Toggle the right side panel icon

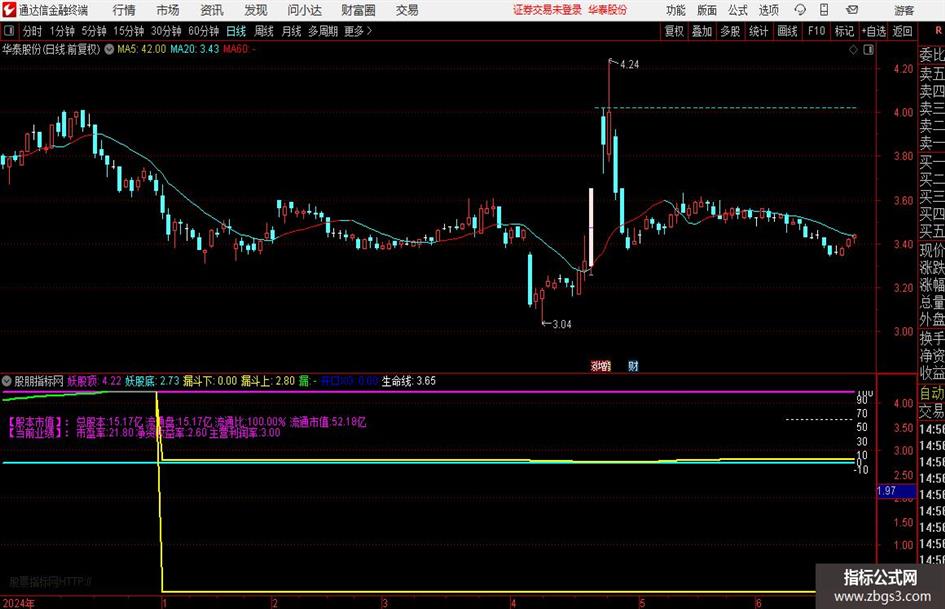[868, 49]
